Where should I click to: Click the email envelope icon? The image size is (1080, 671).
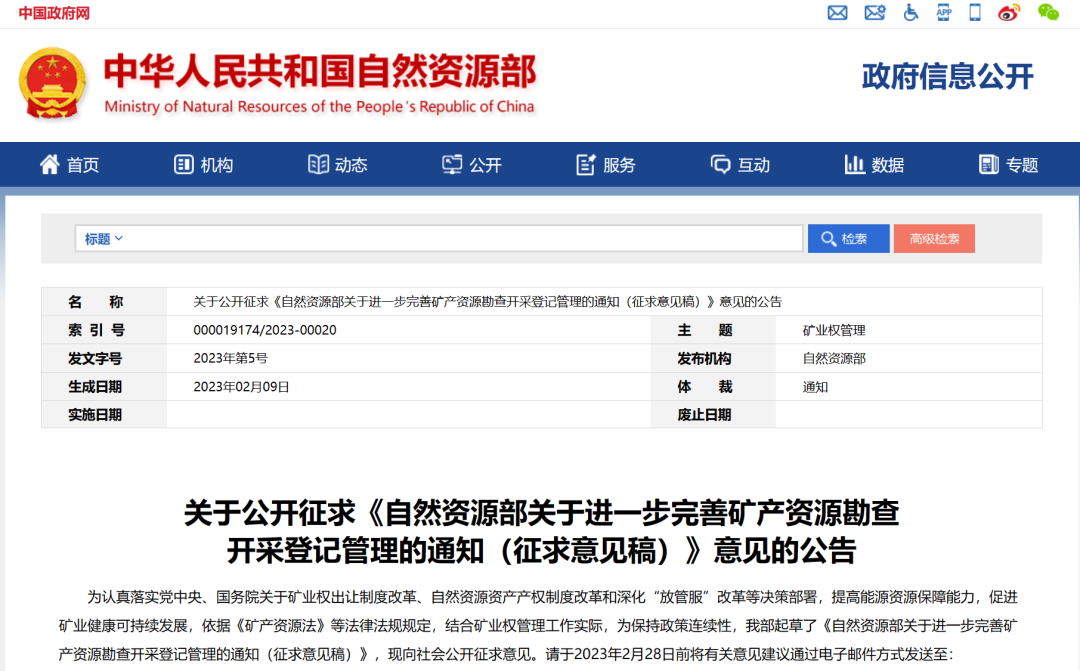coord(838,13)
